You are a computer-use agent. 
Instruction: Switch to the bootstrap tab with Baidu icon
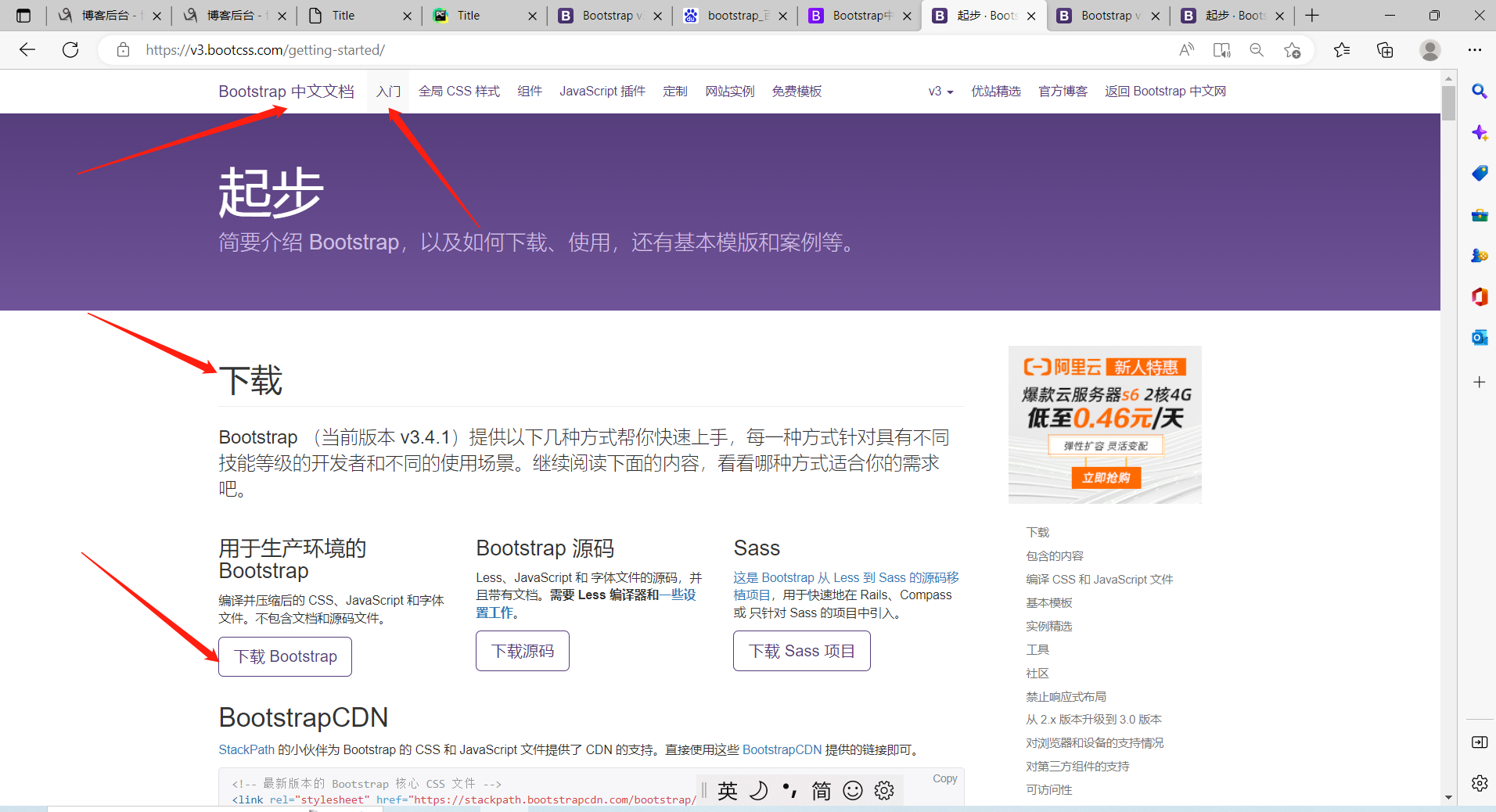pos(734,16)
